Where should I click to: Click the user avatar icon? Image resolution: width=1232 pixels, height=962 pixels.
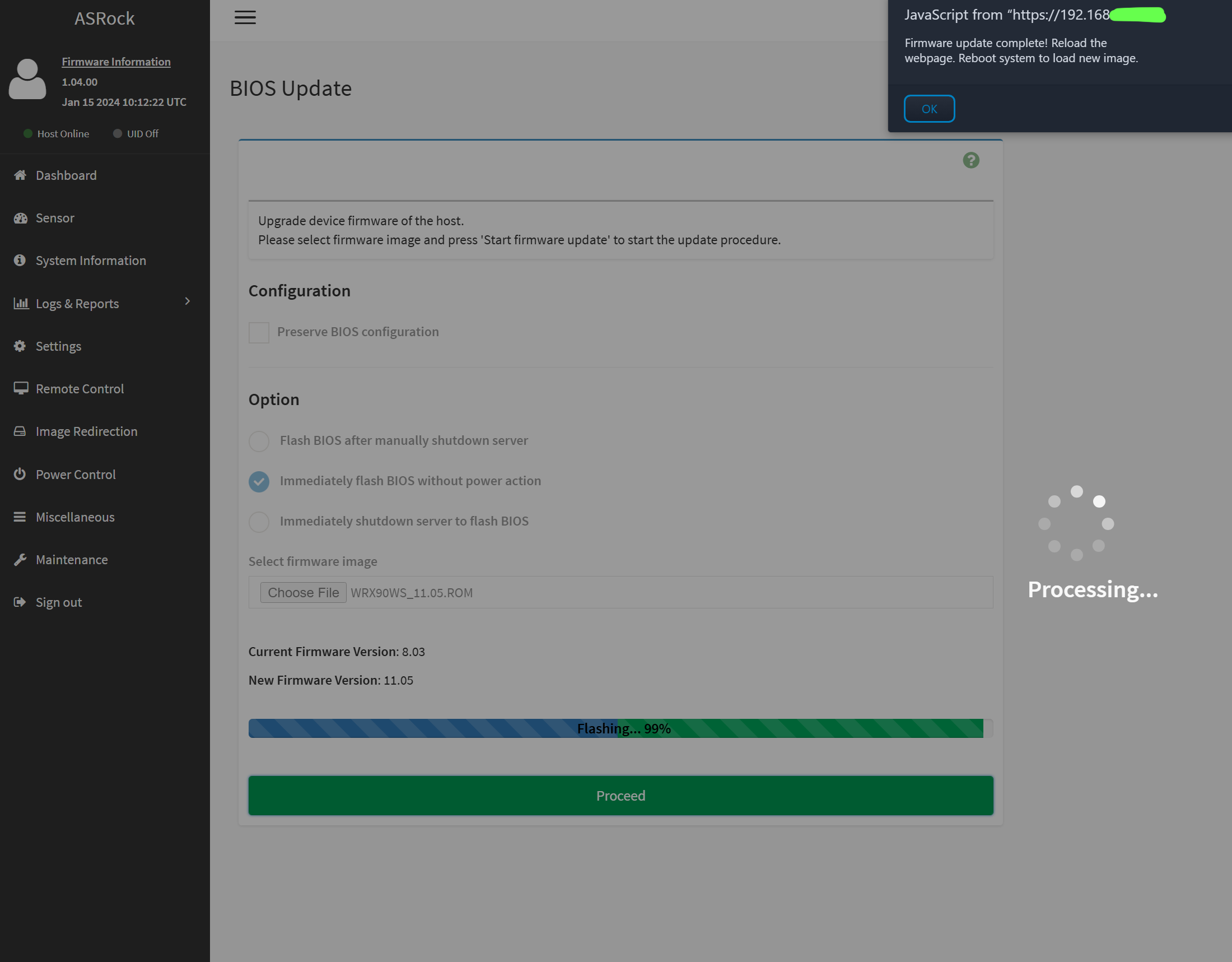click(27, 79)
